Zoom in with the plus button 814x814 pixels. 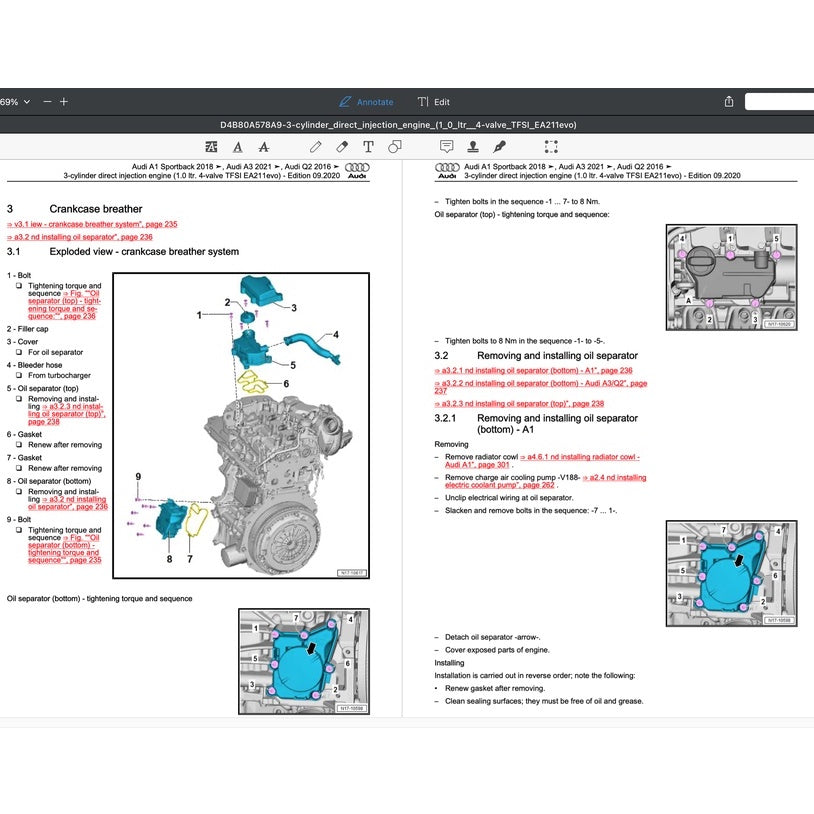[x=62, y=101]
